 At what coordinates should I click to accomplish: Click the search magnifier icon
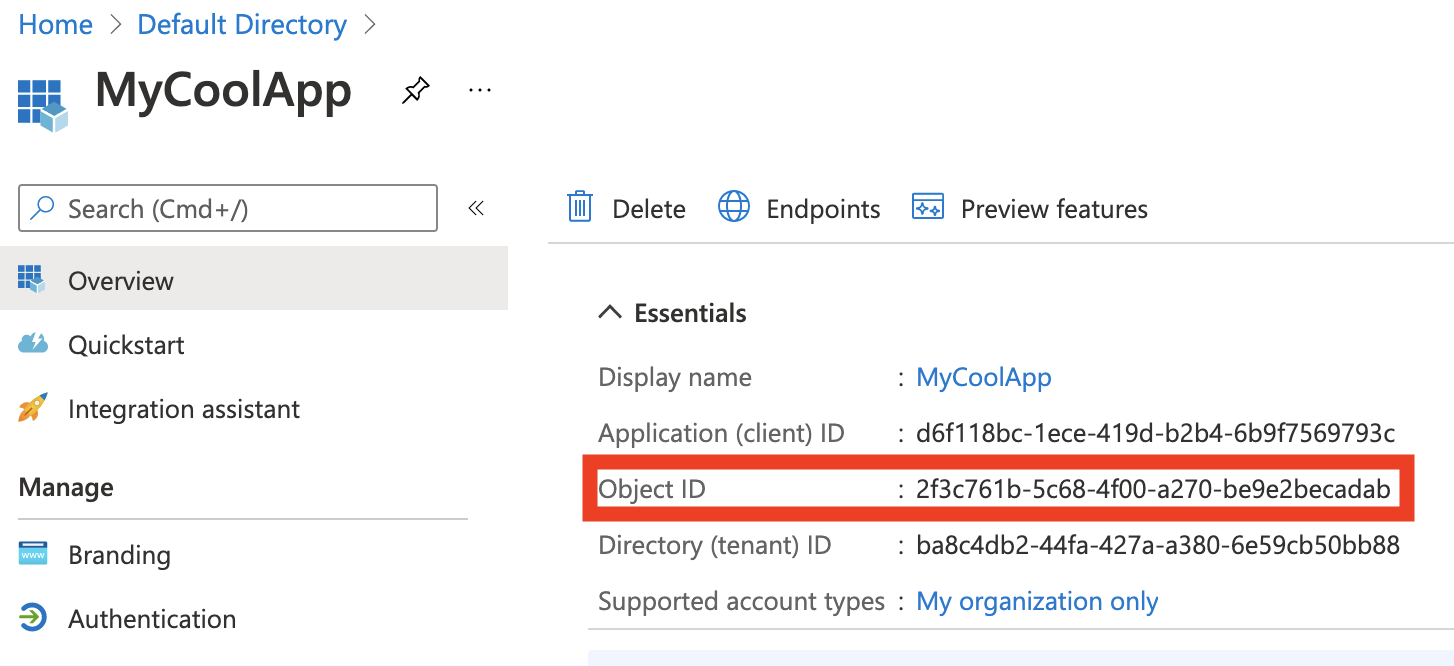41,208
